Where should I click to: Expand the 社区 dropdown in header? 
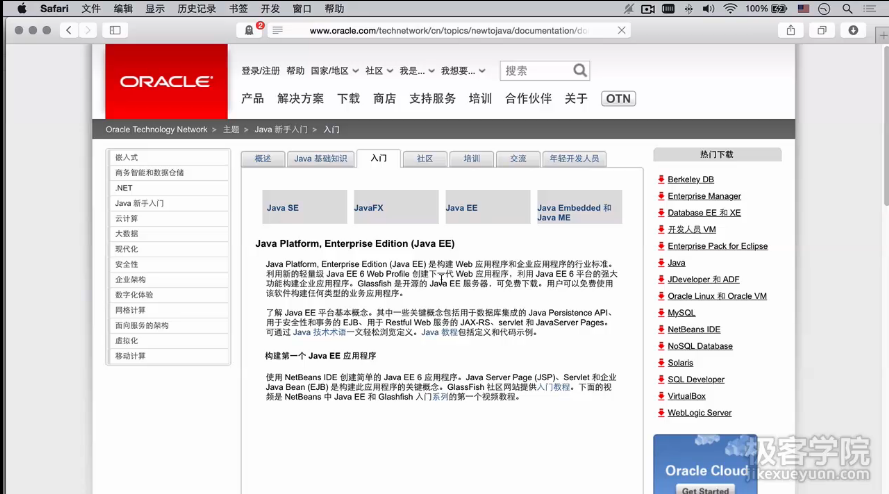[x=379, y=71]
